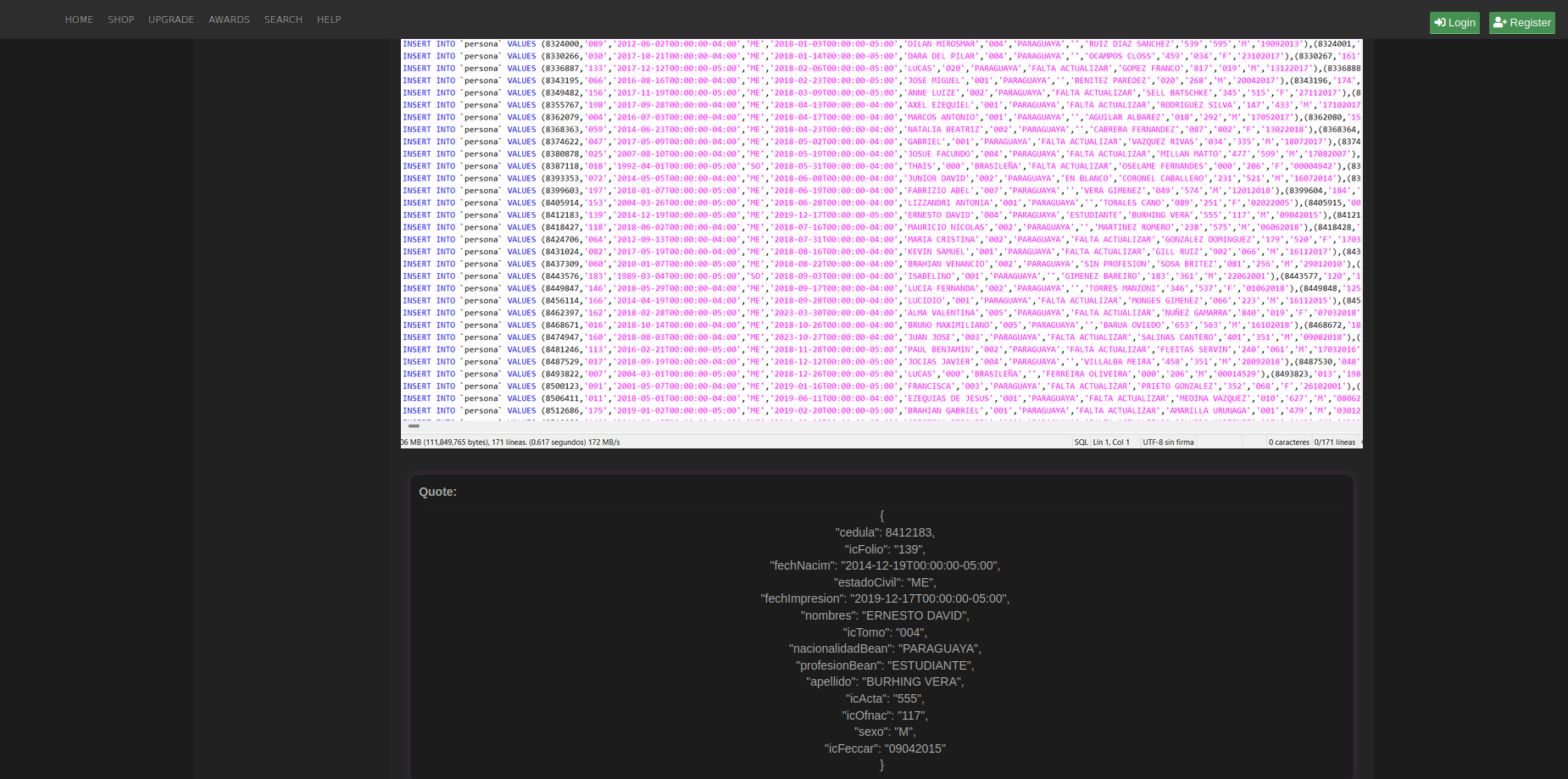Screen dimensions: 1568x779
Task: Open the embedded SQL dump screenshot
Action: (881, 243)
